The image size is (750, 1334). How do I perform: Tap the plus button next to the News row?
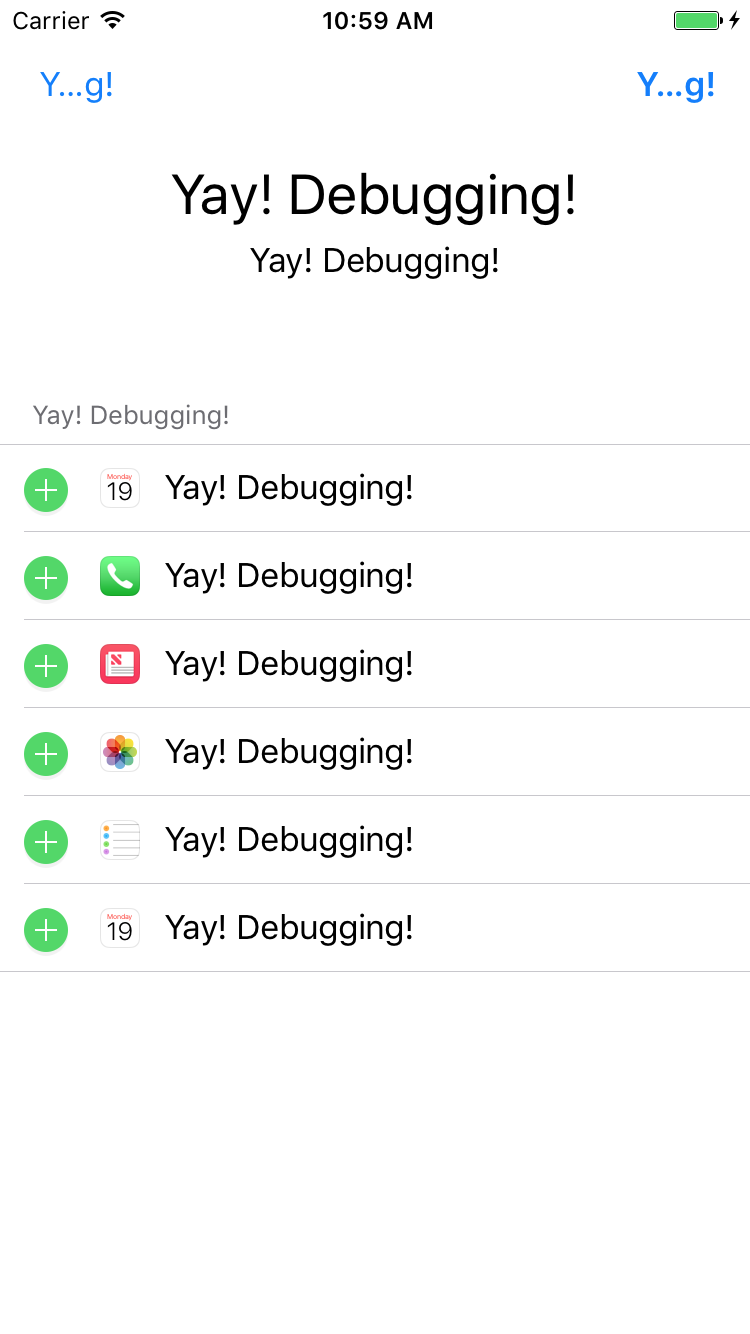coord(45,665)
